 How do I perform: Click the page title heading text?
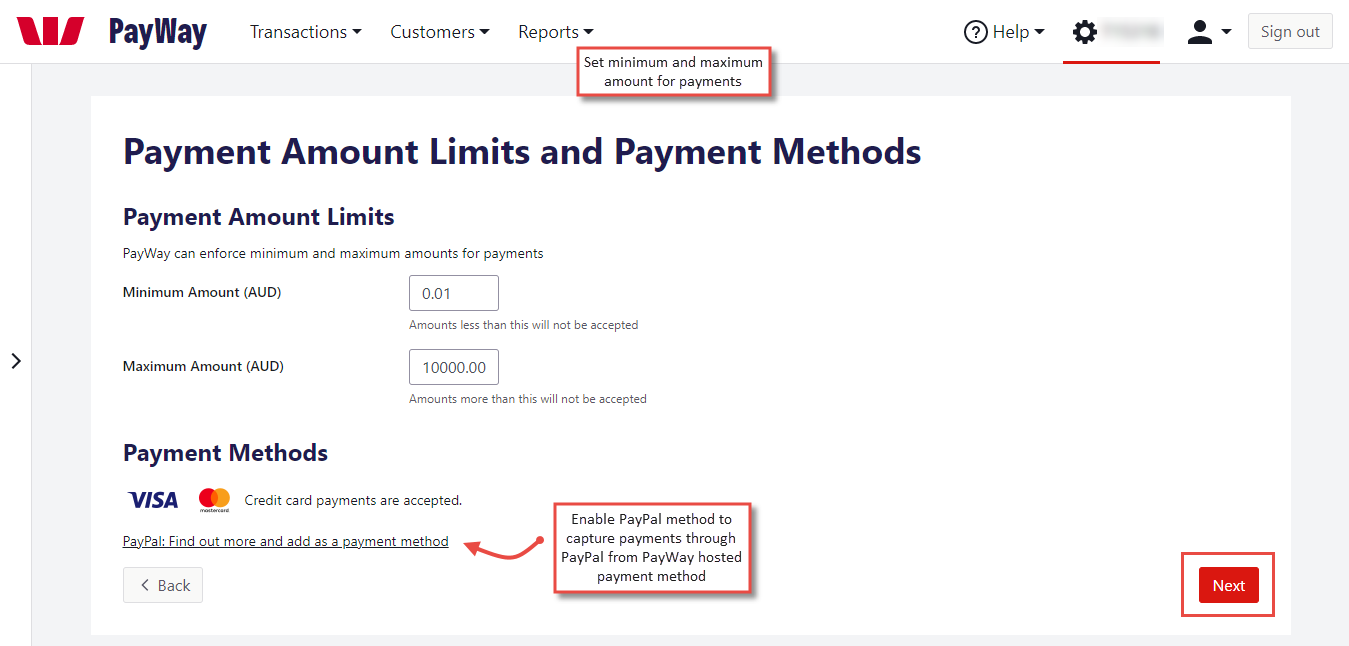pos(522,152)
